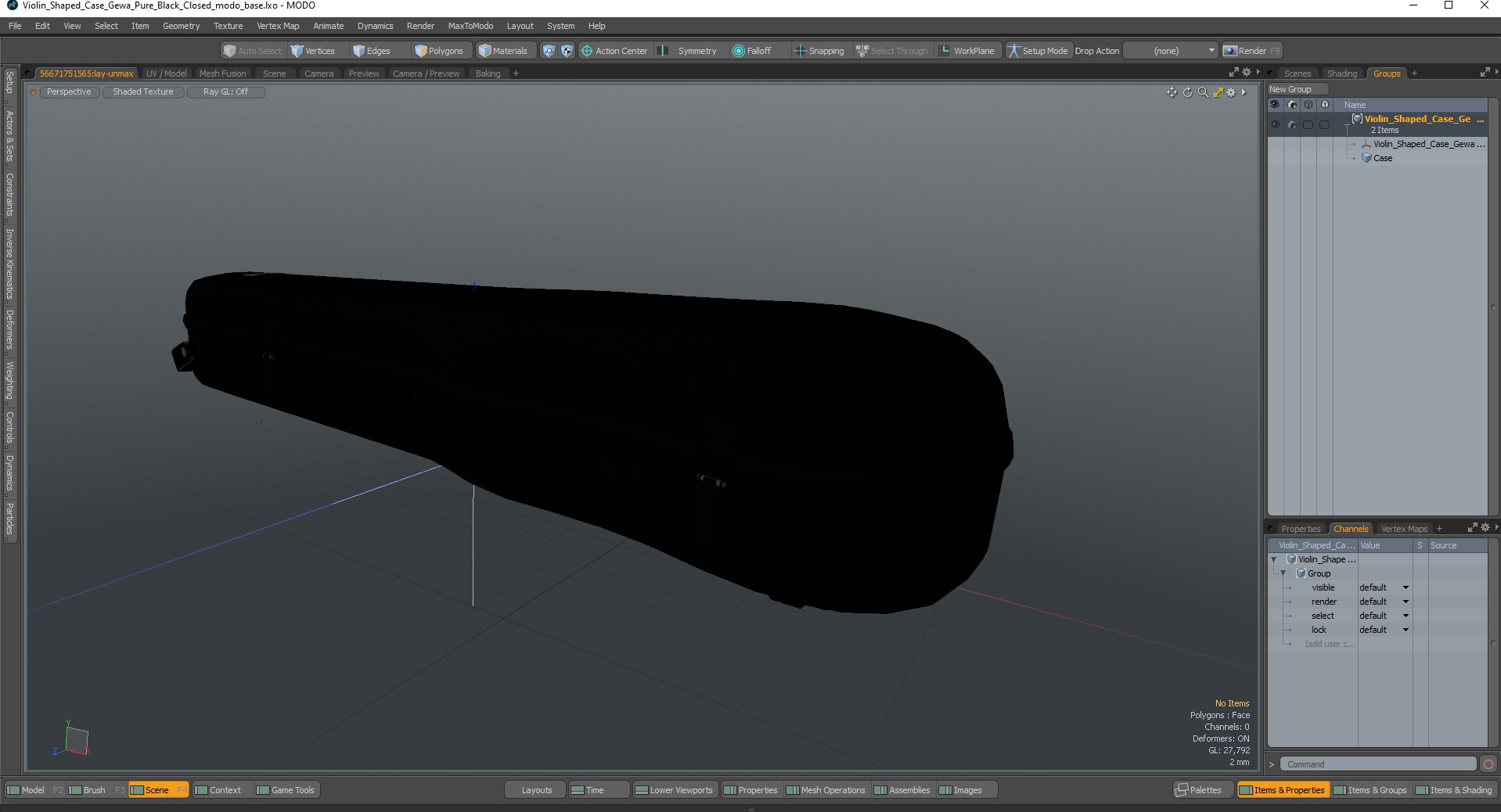The width and height of the screenshot is (1501, 812).
Task: Click the New Group button
Action: (x=1298, y=89)
